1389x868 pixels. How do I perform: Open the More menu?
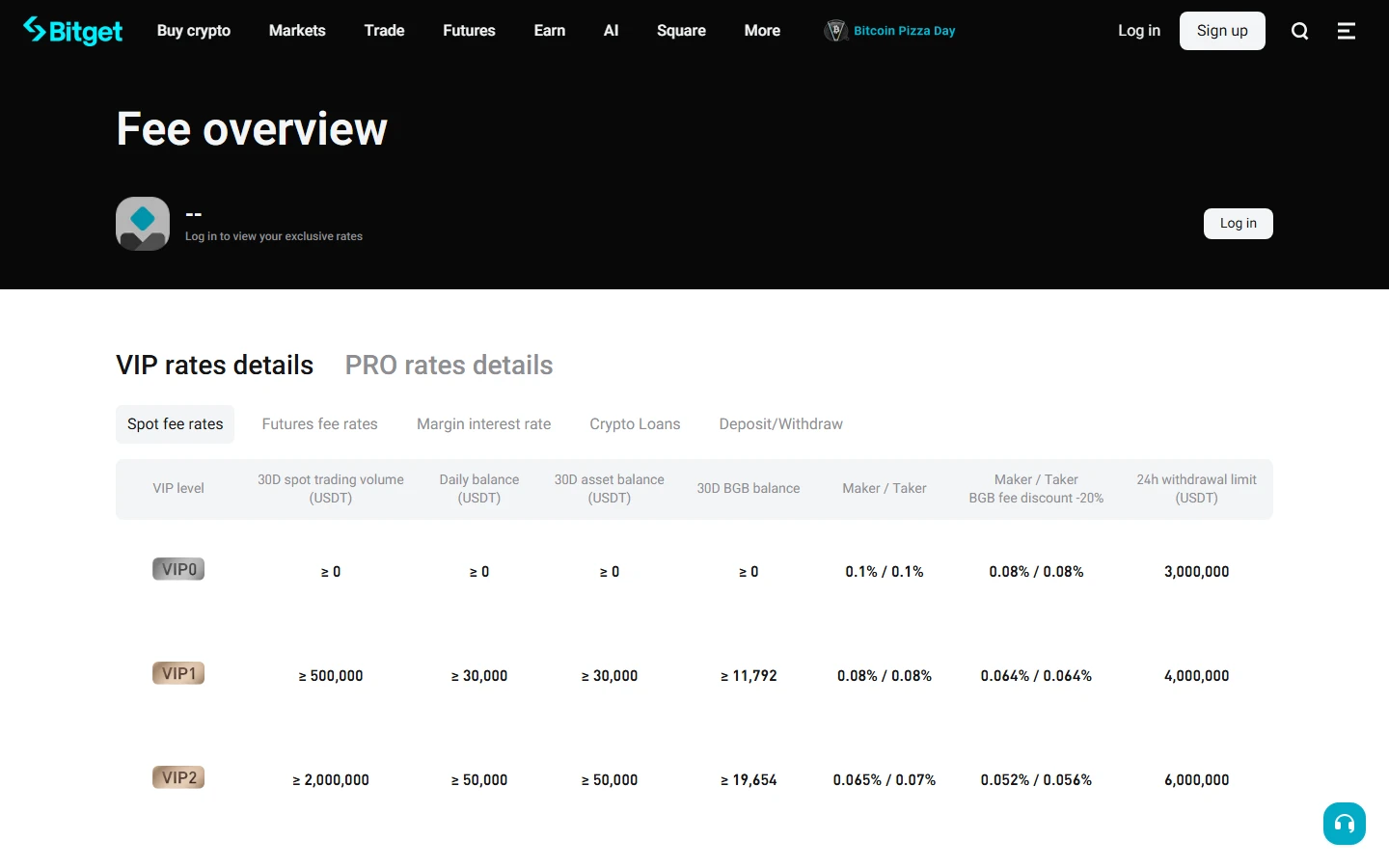pyautogui.click(x=762, y=31)
